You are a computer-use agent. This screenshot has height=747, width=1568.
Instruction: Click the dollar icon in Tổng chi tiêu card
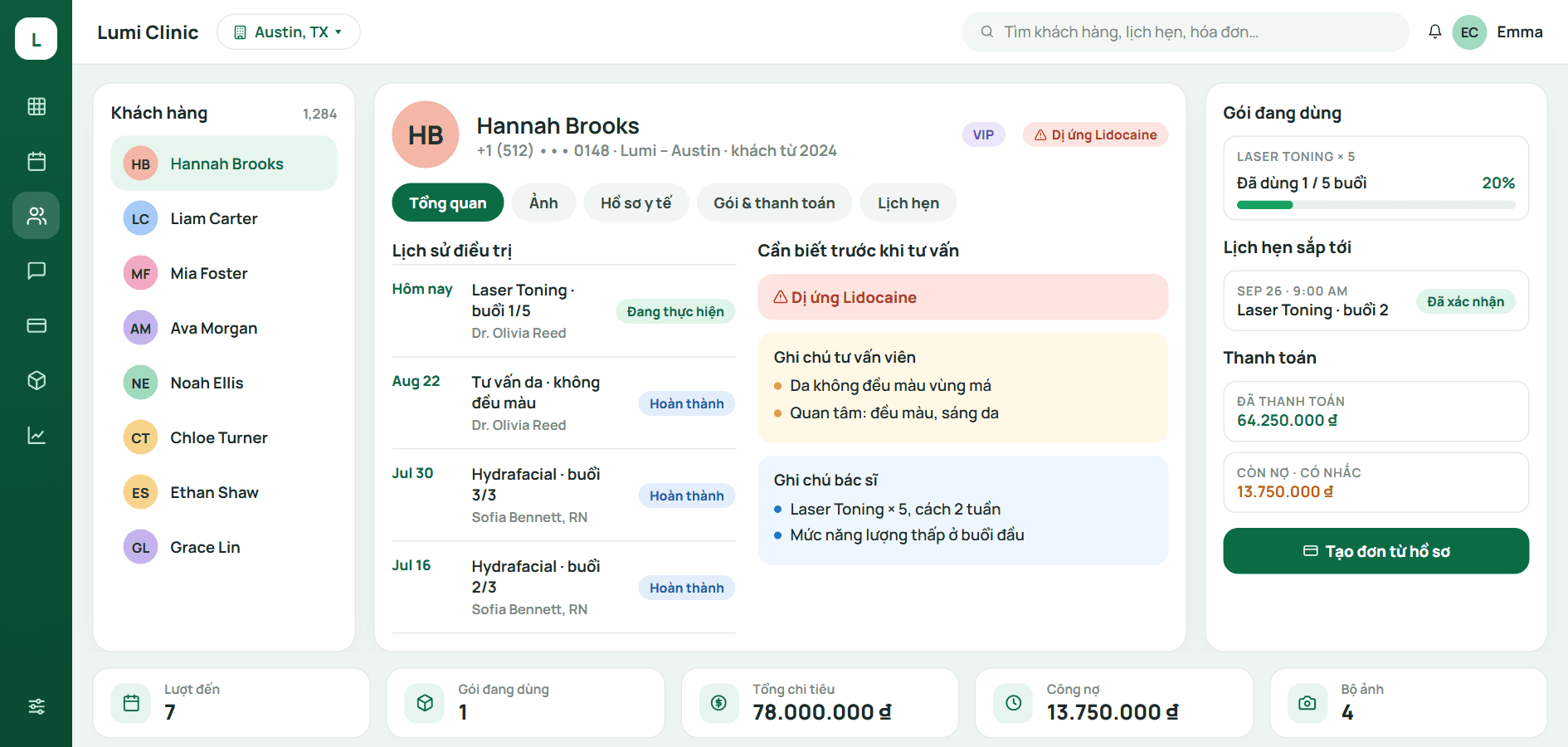[719, 703]
